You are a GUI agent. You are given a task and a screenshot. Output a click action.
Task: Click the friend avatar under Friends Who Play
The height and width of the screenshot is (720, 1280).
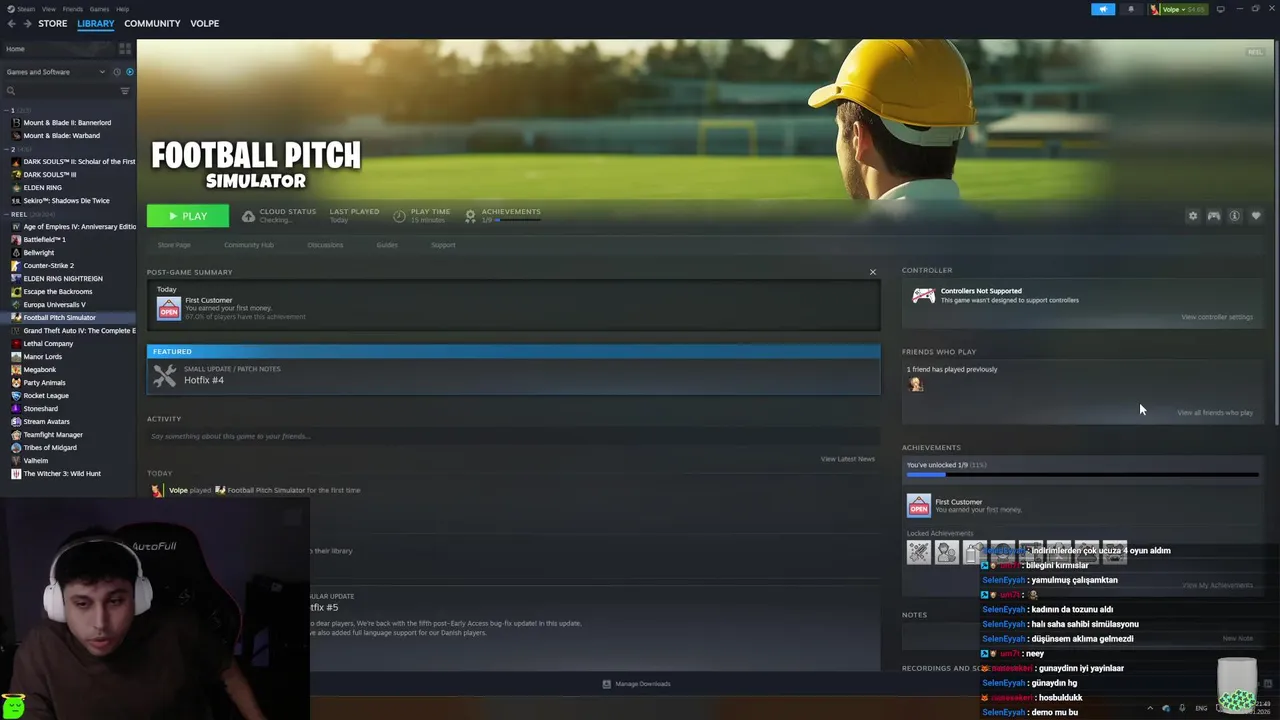click(915, 385)
